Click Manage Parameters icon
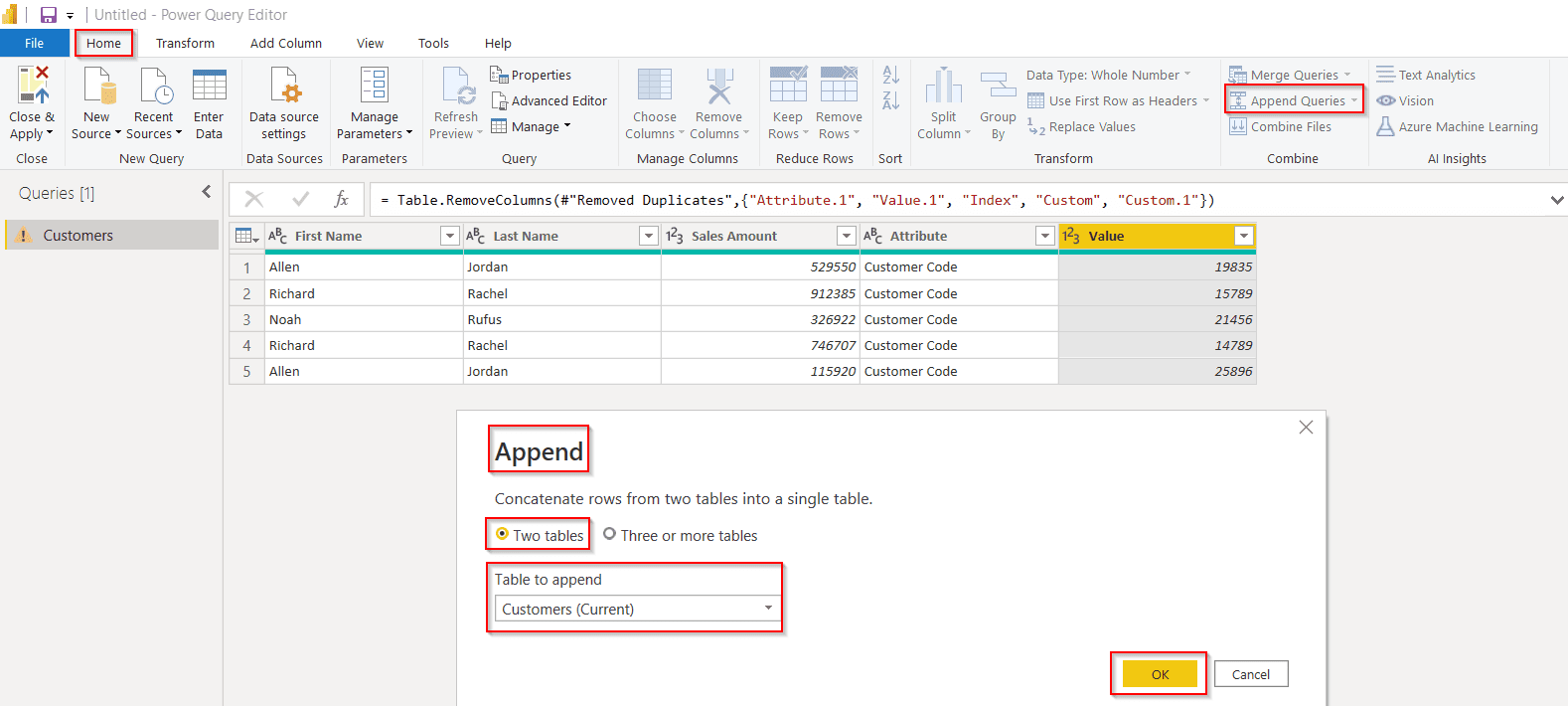The height and width of the screenshot is (706, 1568). click(375, 86)
